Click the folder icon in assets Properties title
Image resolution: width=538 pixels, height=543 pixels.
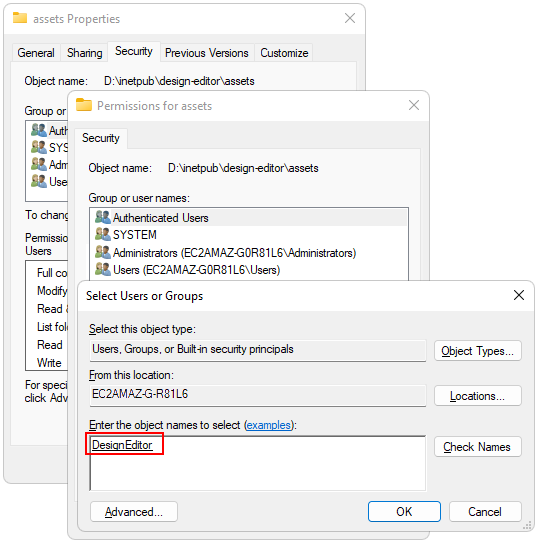(x=20, y=18)
